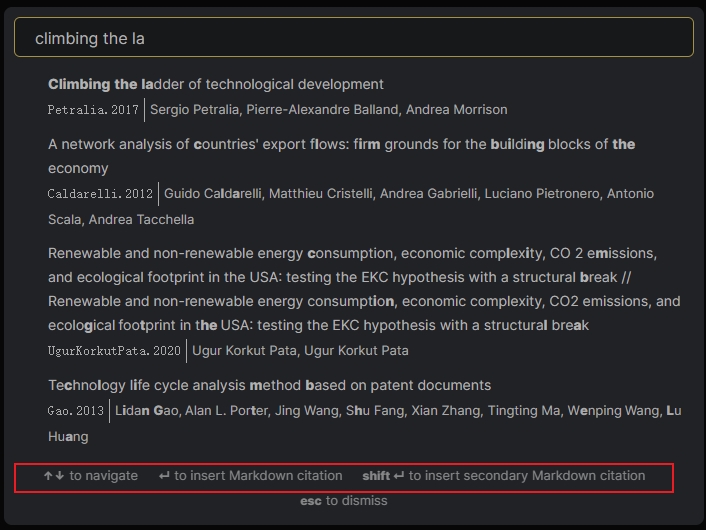Select 'Renewable and non-renewable energy consumption' result

click(364, 289)
